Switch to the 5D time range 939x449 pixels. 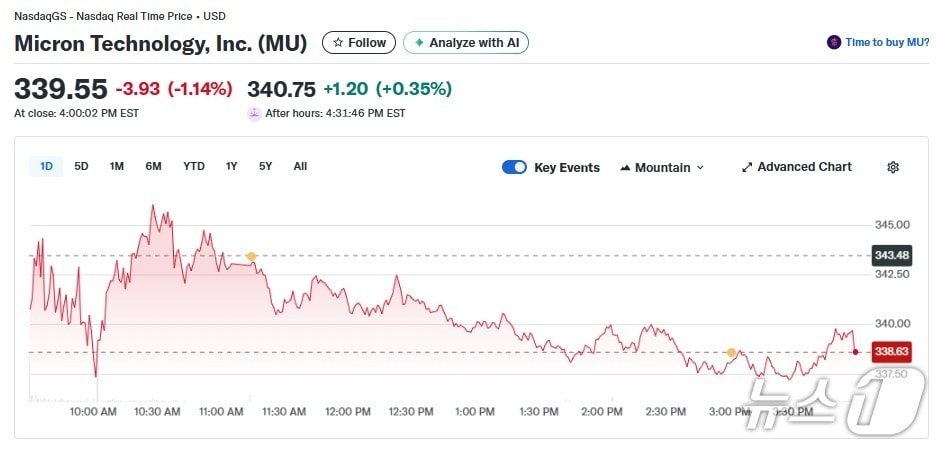[82, 166]
